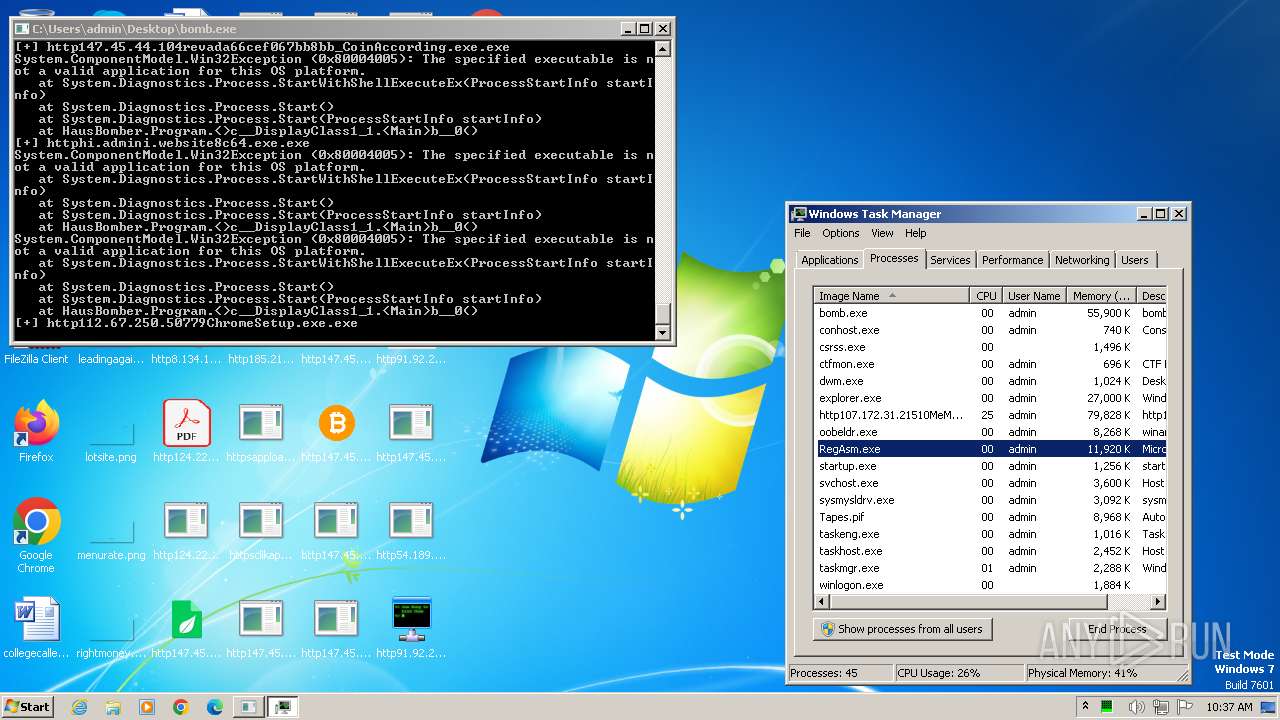The image size is (1280, 720).
Task: Open Task Manager Options menu
Action: point(841,233)
